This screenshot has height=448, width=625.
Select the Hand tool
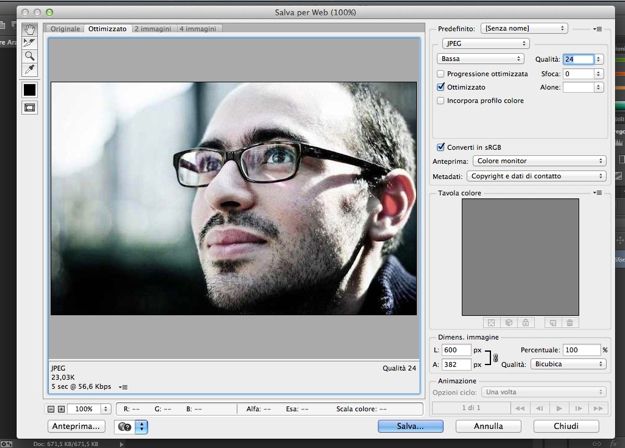(x=29, y=28)
